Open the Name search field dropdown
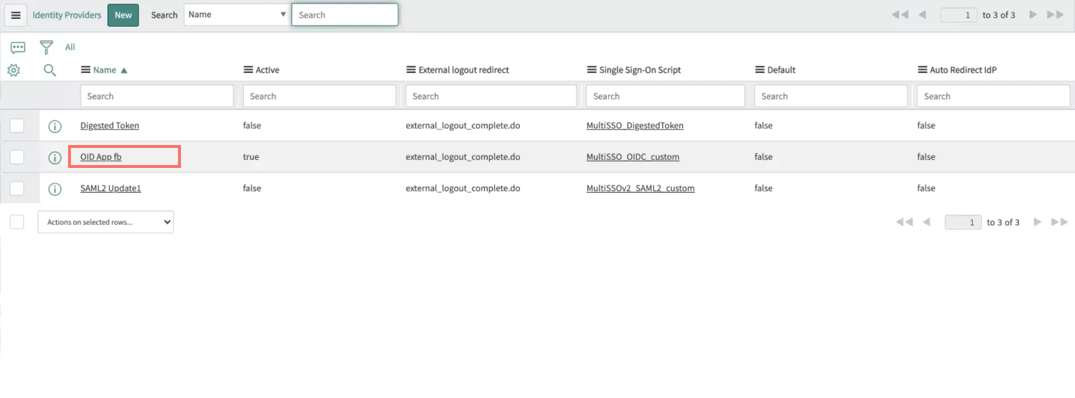Screen dimensions: 1075x398 click(x=237, y=14)
